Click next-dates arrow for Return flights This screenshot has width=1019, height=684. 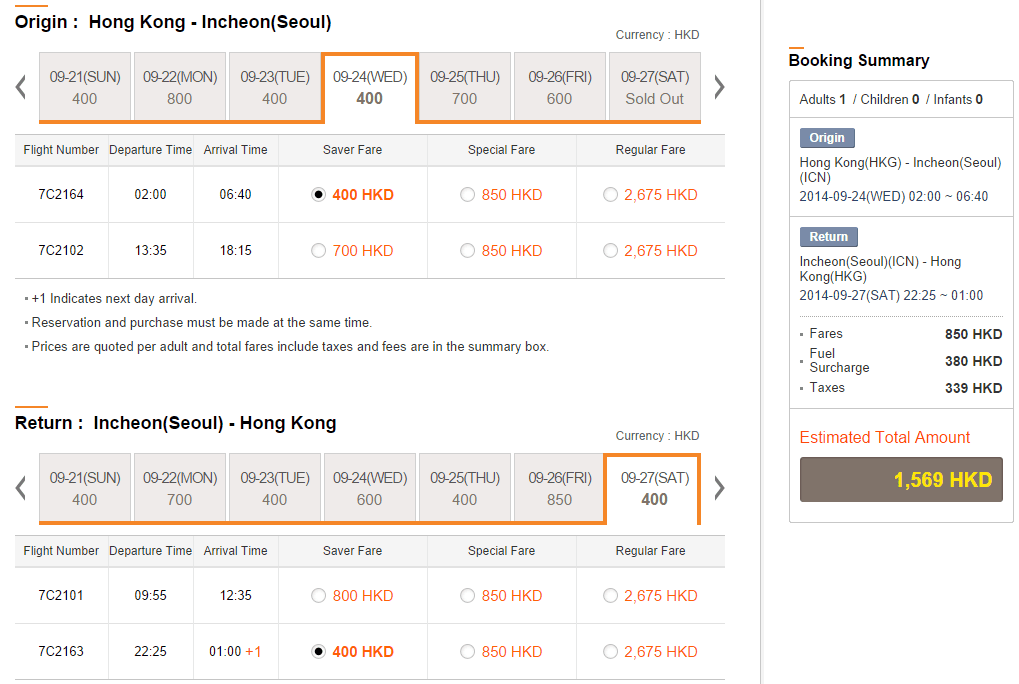718,488
